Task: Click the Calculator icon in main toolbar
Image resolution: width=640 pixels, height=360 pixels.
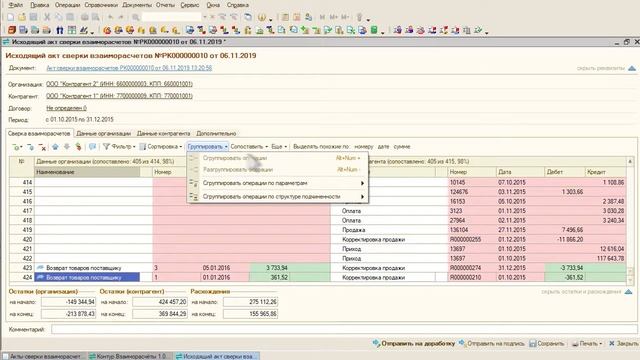Action: (285, 17)
